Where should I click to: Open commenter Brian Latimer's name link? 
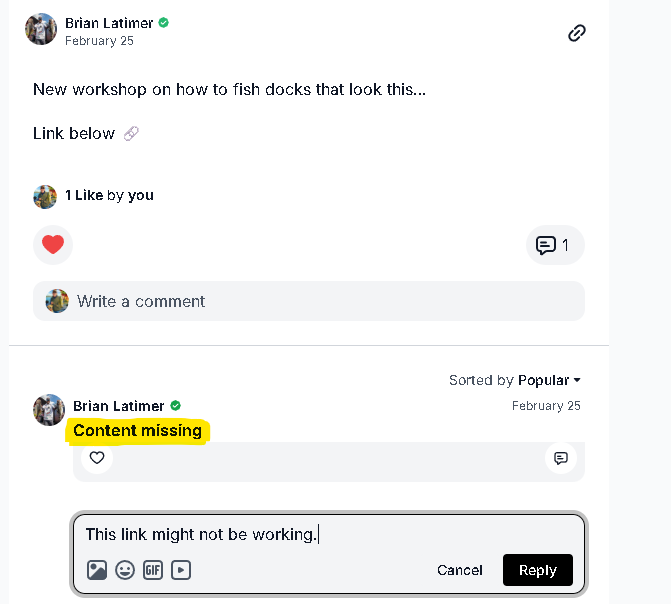pyautogui.click(x=118, y=406)
